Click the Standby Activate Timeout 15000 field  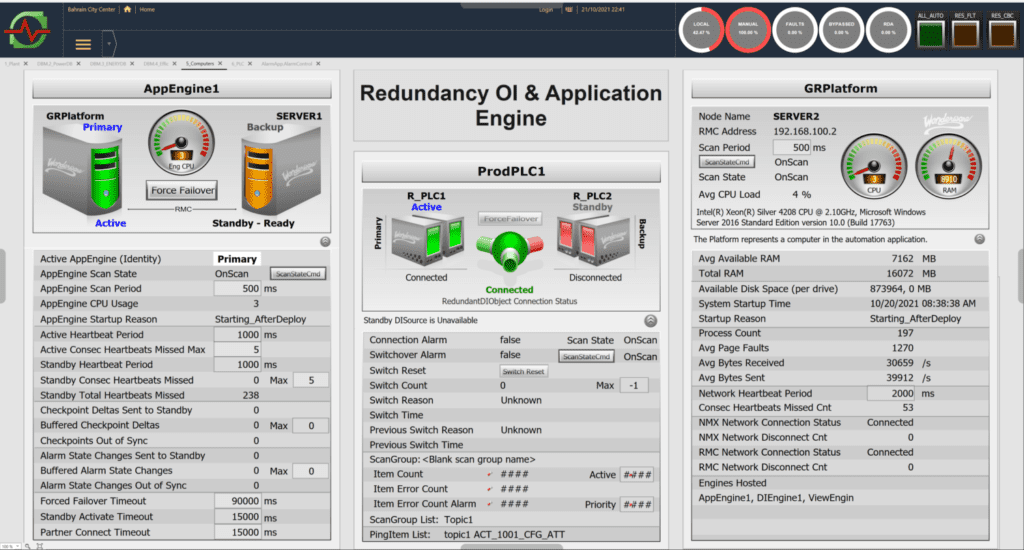point(237,517)
